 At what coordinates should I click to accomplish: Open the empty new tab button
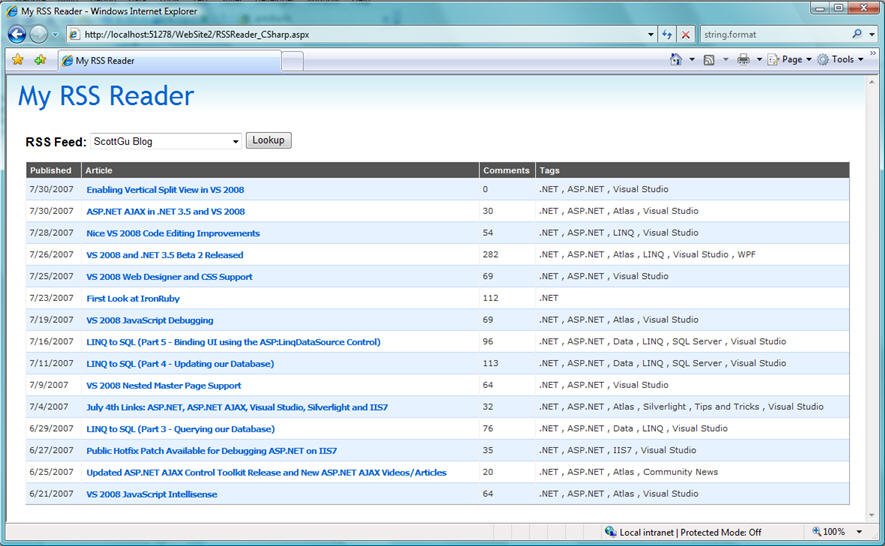click(x=292, y=61)
